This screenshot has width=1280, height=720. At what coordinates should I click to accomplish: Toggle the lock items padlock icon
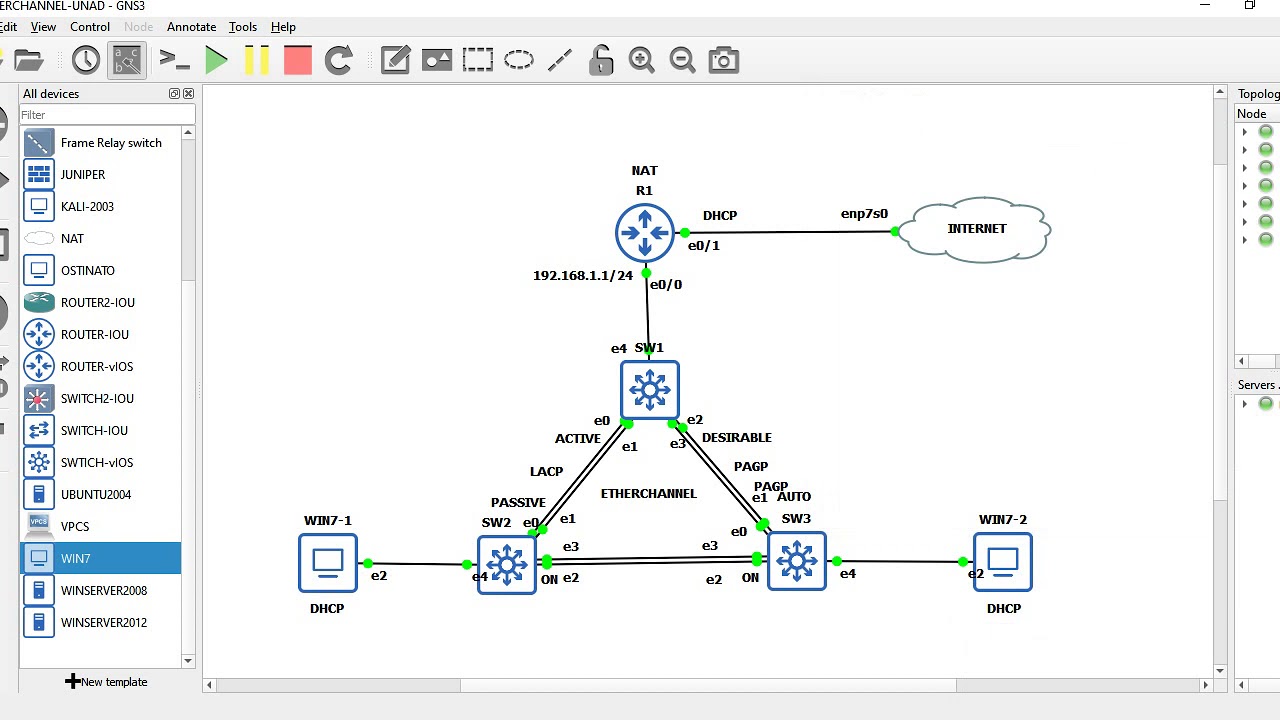601,61
